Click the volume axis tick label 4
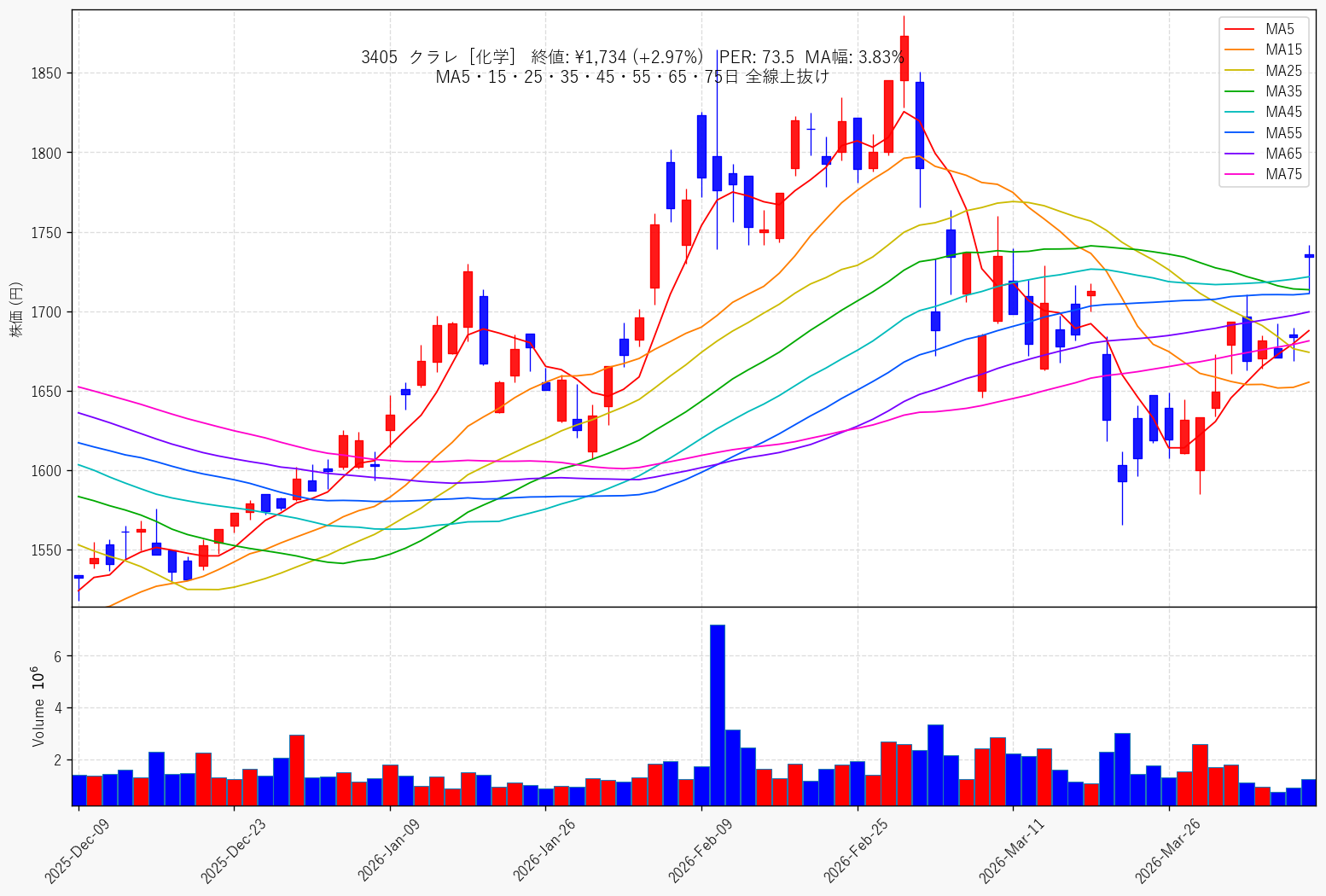Image resolution: width=1326 pixels, height=896 pixels. tap(58, 708)
